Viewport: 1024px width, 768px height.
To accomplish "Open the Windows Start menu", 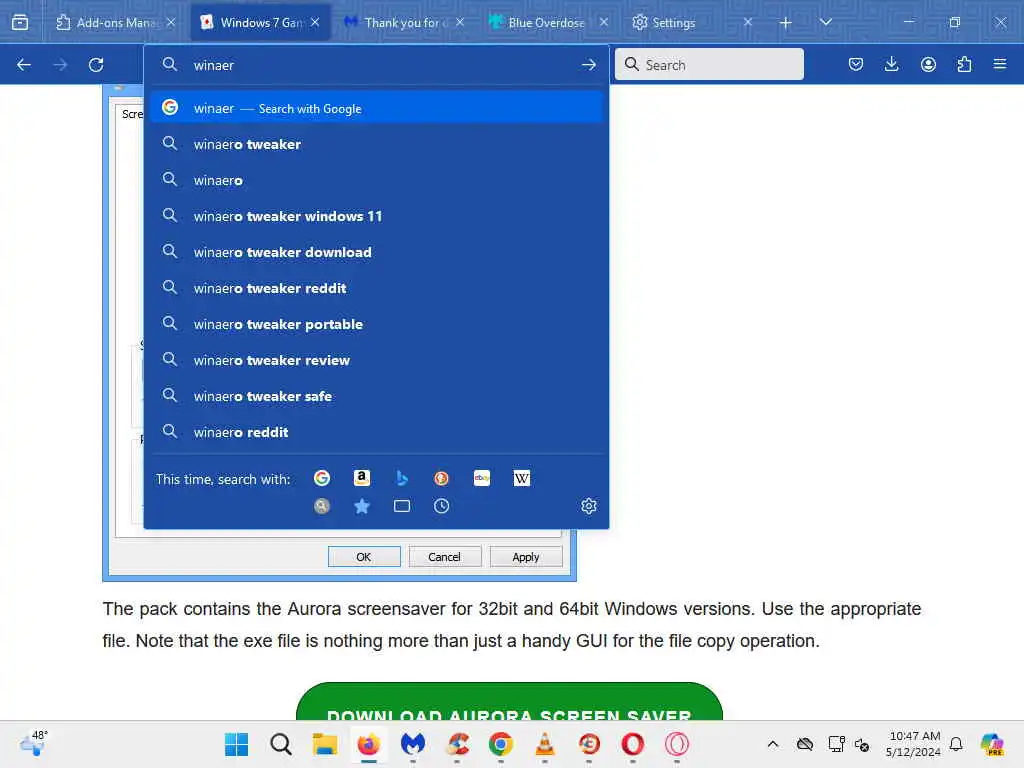I will point(236,744).
